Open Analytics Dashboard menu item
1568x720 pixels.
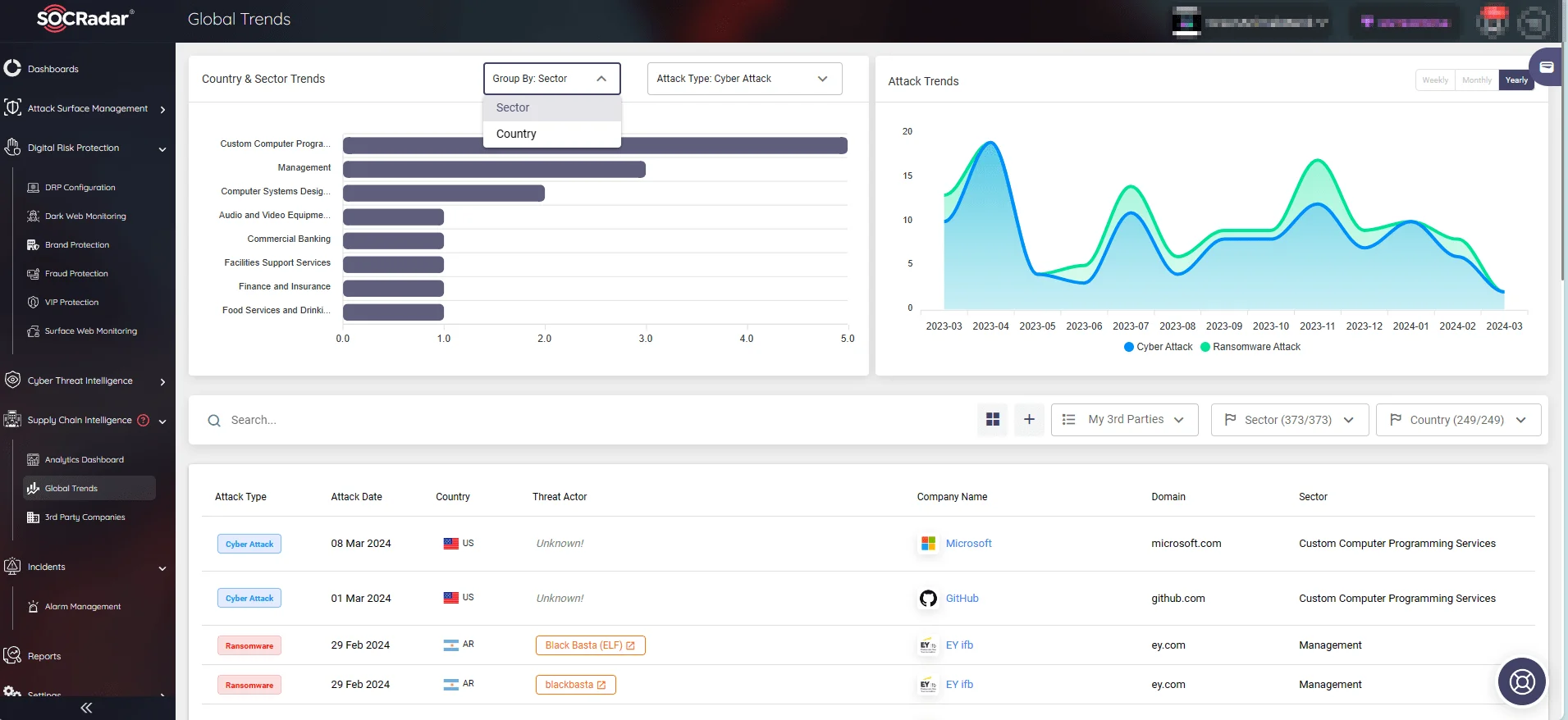click(x=85, y=460)
